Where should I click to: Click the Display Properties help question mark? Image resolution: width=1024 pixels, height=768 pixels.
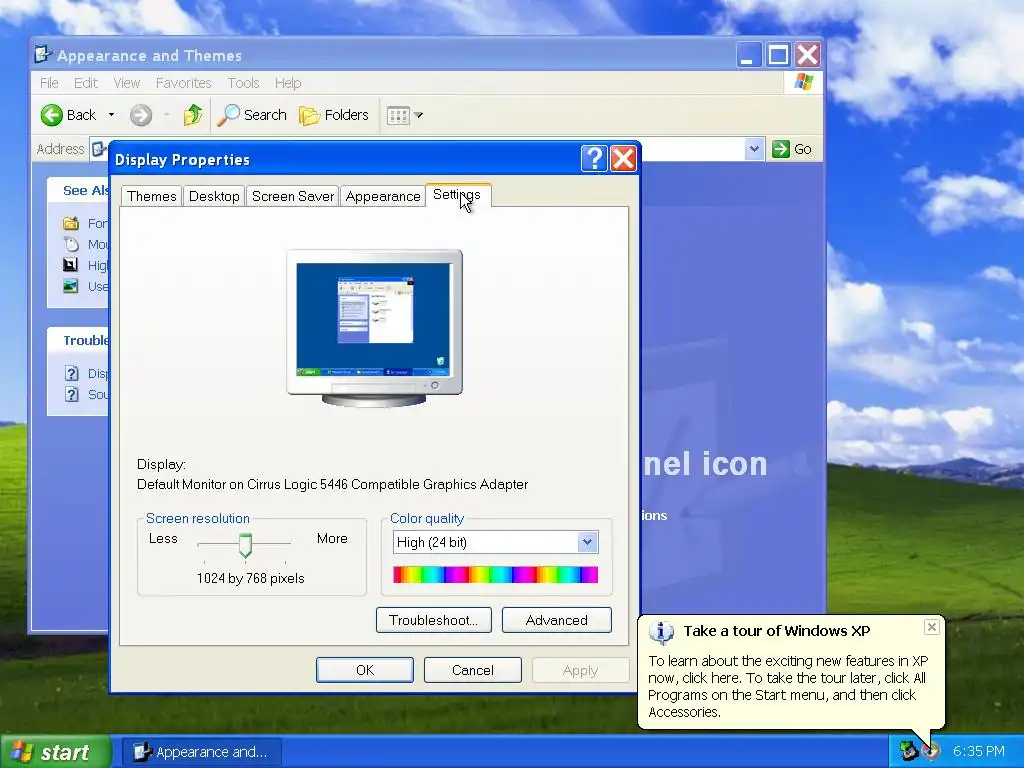[x=594, y=159]
